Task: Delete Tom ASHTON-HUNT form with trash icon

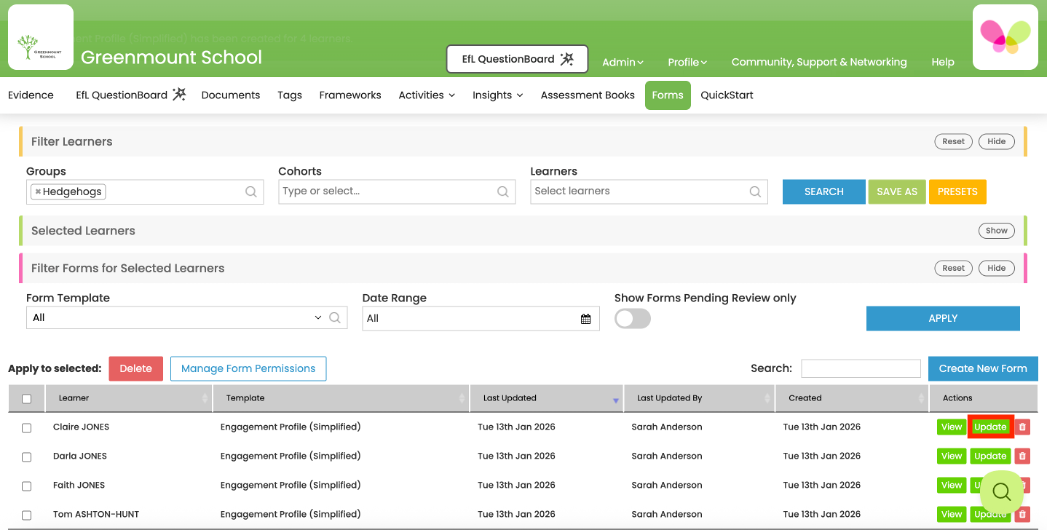Action: [1022, 515]
